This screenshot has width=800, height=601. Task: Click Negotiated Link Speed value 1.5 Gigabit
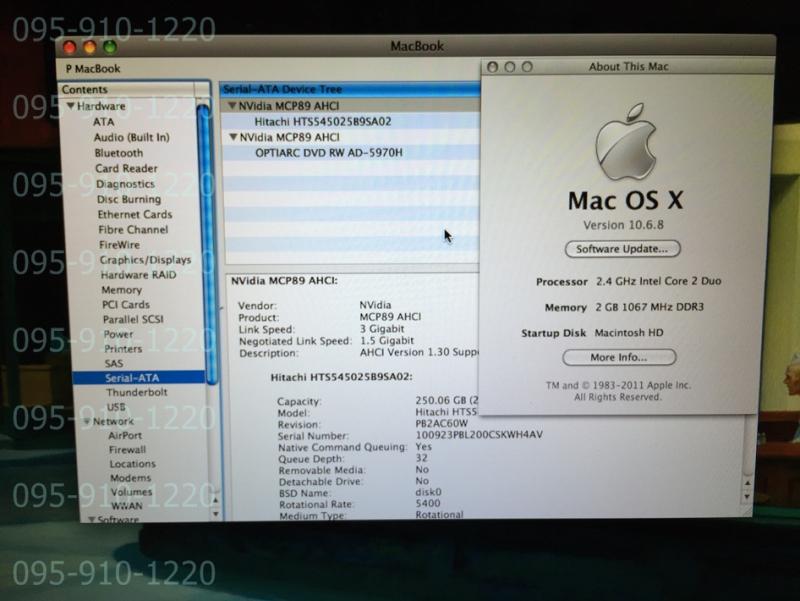pyautogui.click(x=387, y=340)
